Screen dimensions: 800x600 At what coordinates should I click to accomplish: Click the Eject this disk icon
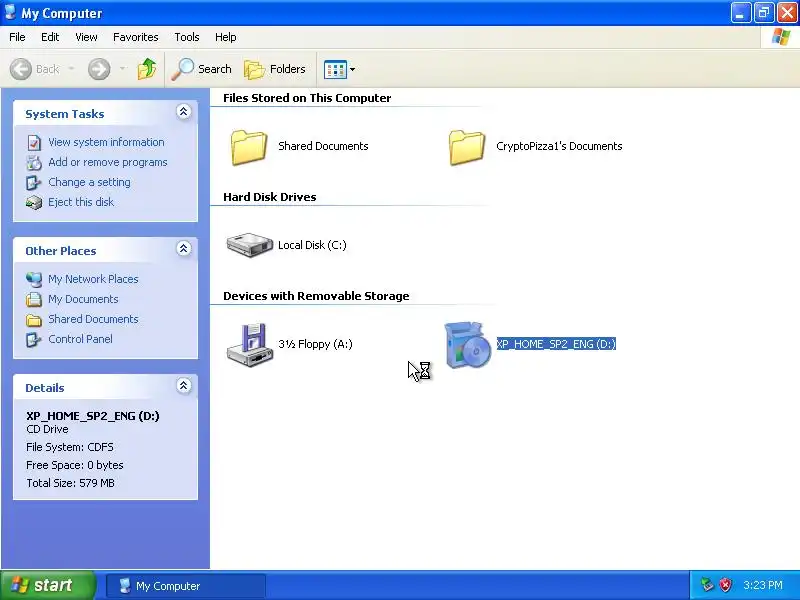pyautogui.click(x=34, y=203)
